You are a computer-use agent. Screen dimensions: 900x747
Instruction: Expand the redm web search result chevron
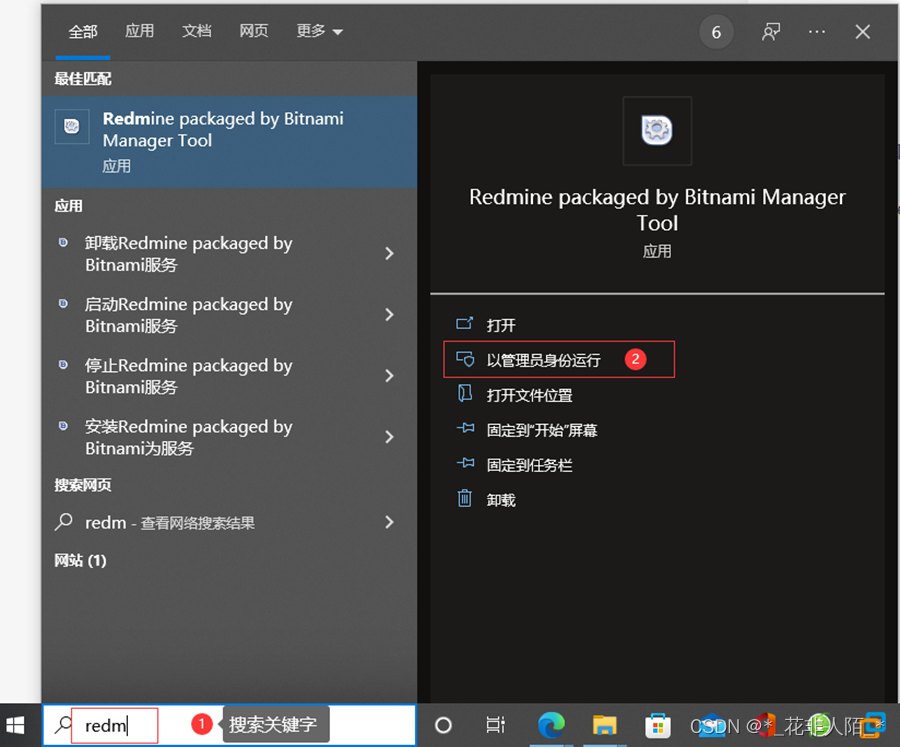pos(389,521)
